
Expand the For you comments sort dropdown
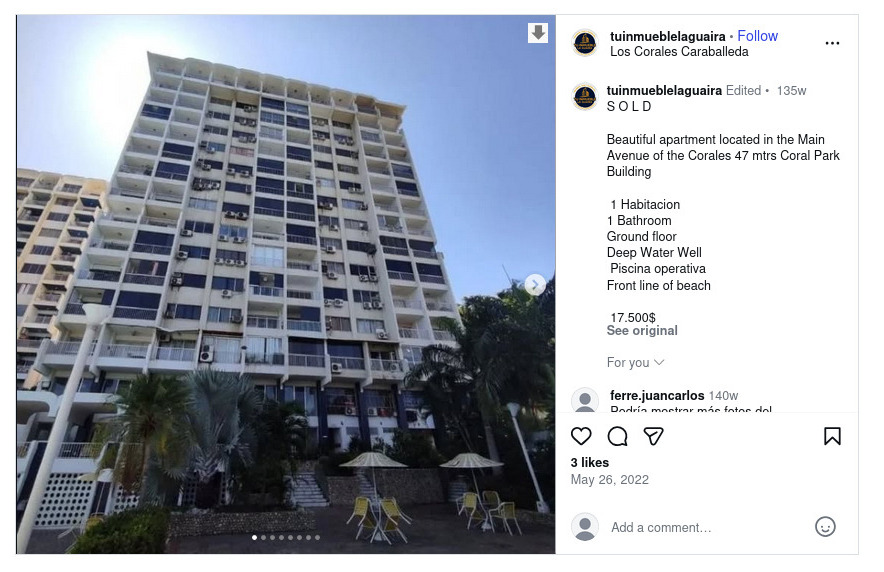click(x=635, y=362)
